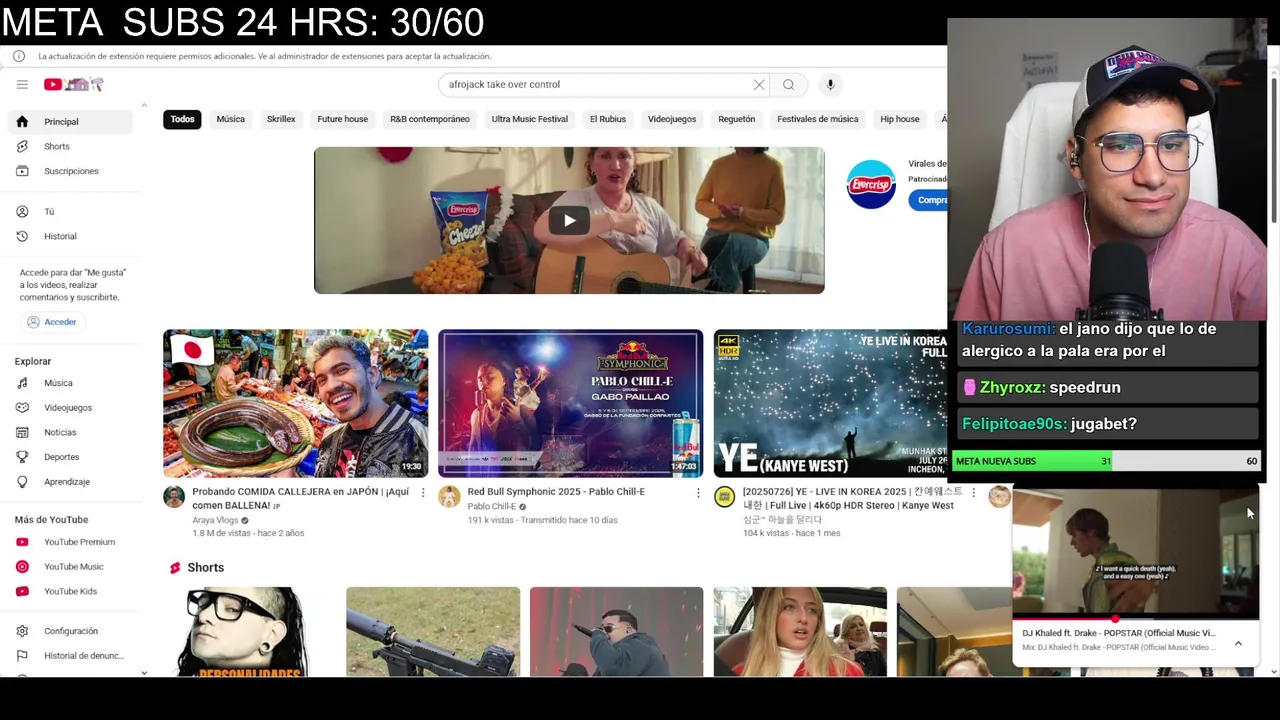
Task: Click the Evercrisp advertiser logo
Action: point(871,185)
